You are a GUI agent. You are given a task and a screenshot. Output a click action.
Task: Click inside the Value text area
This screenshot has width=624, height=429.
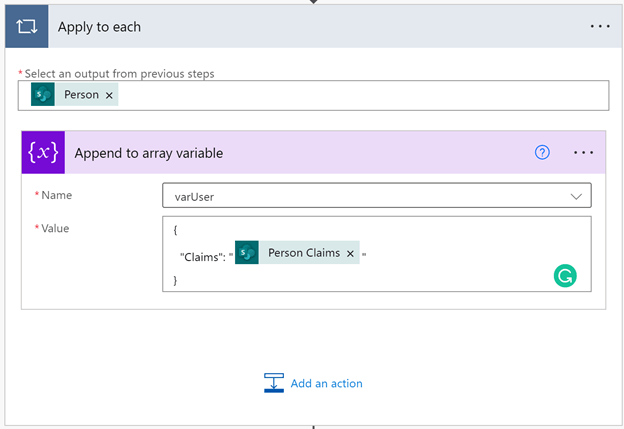[376, 254]
